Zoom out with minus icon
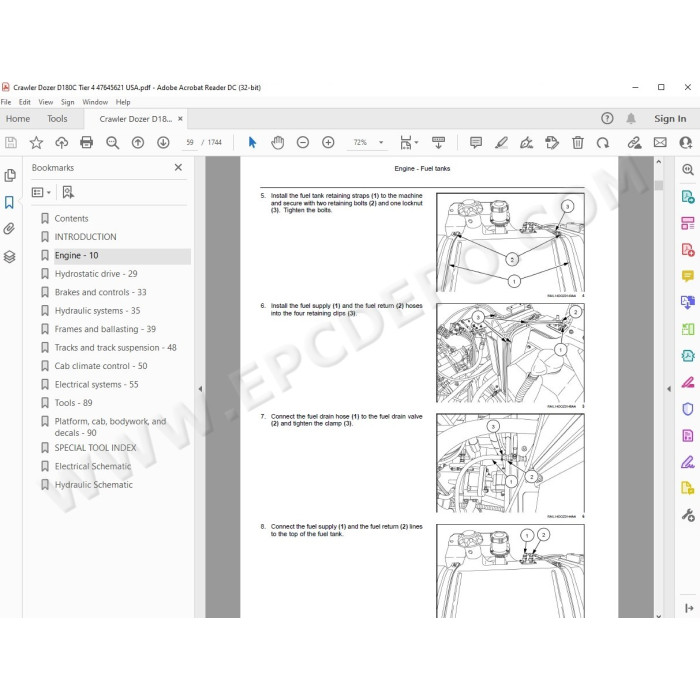This screenshot has width=700, height=700. point(303,142)
